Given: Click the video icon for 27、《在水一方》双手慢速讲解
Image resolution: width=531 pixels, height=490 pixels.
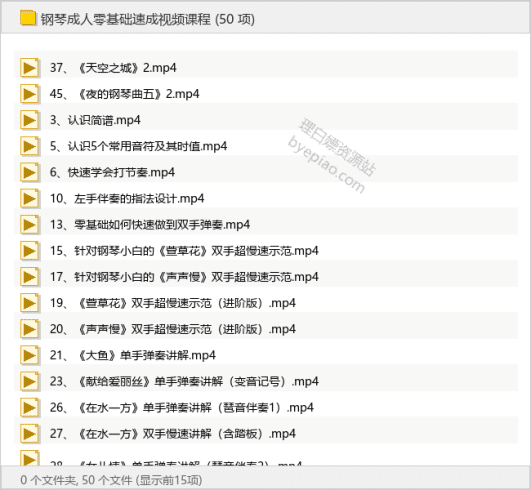Looking at the screenshot, I should click(x=29, y=433).
